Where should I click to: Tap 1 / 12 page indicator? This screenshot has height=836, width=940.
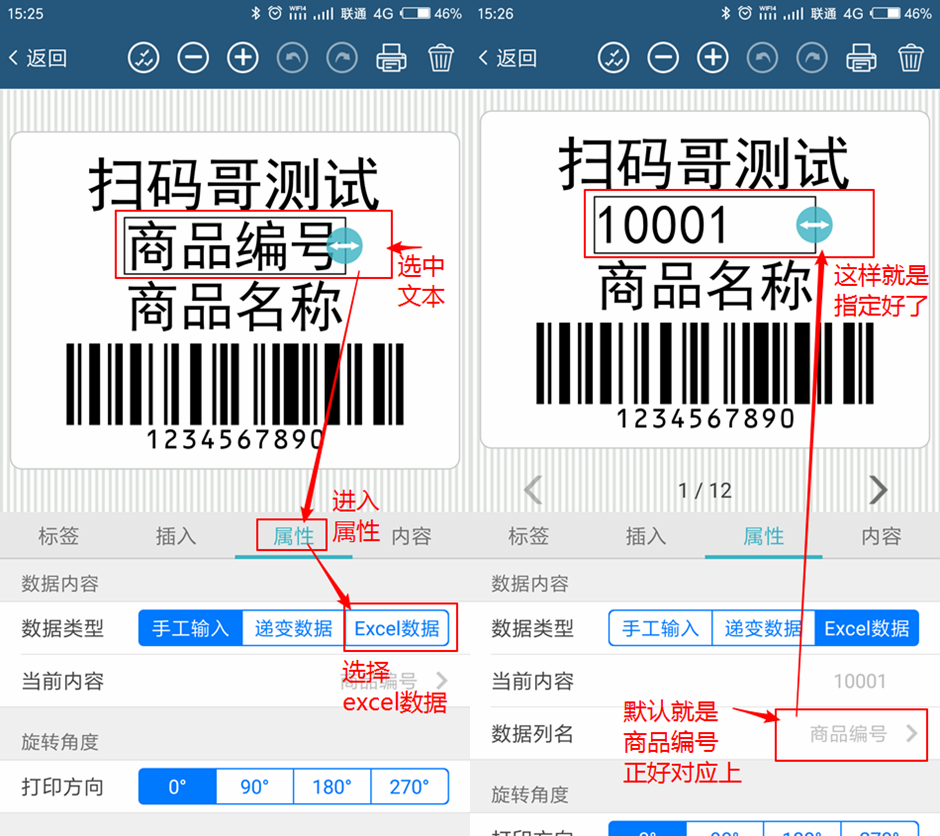[x=705, y=490]
